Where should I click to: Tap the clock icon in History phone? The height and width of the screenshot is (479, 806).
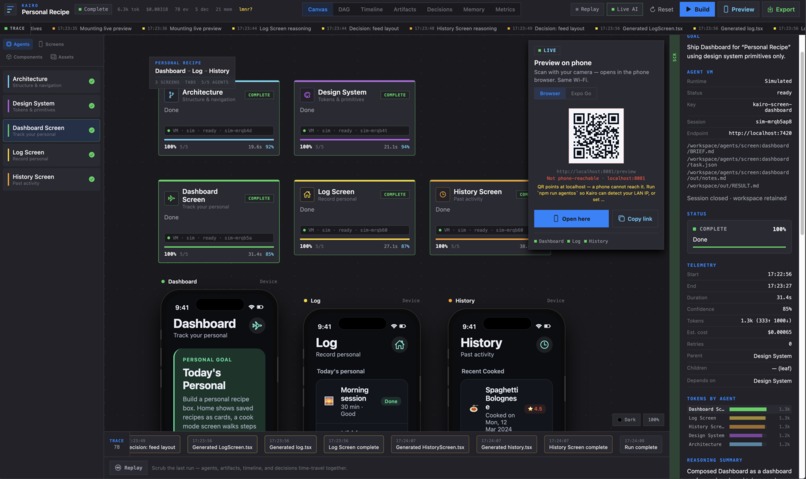(544, 345)
